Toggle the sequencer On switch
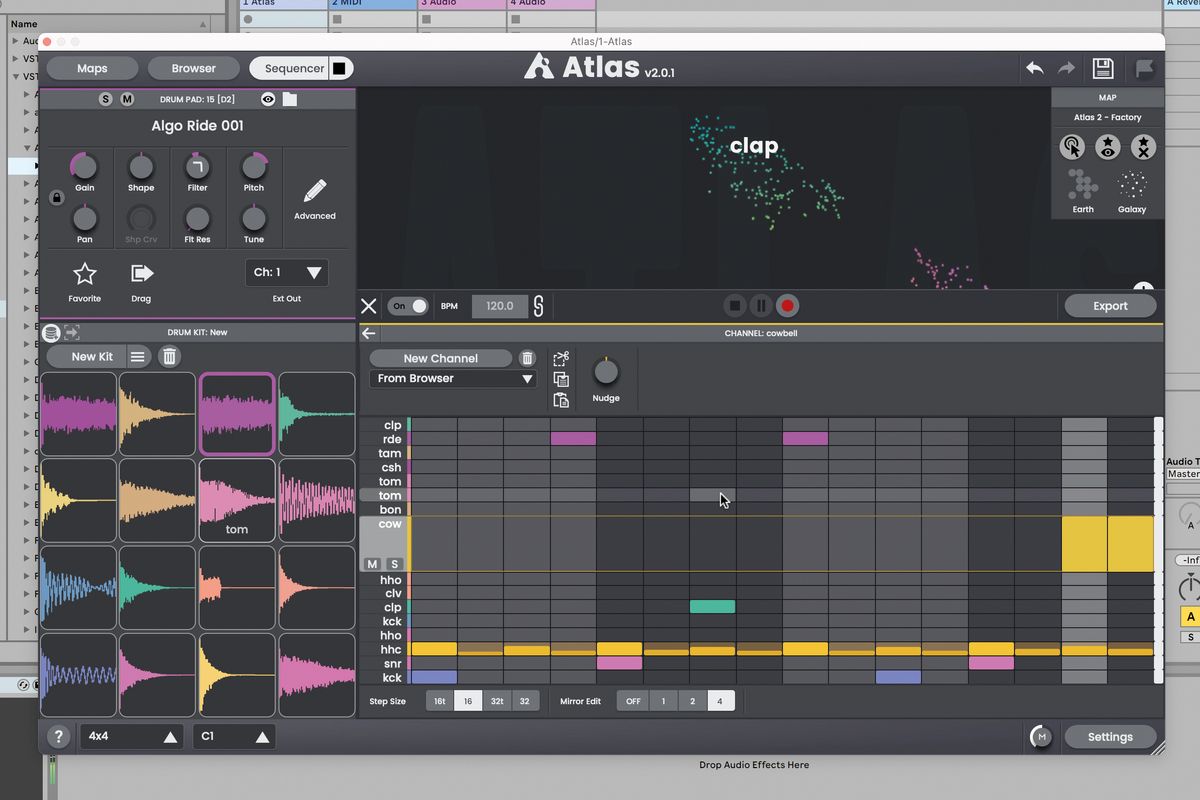1200x800 pixels. [x=409, y=306]
